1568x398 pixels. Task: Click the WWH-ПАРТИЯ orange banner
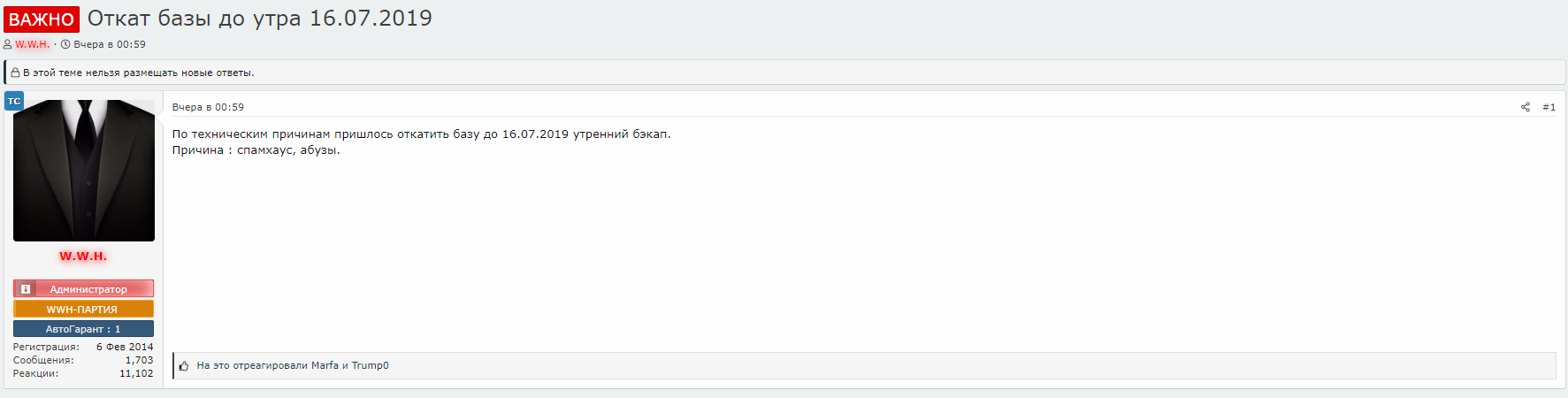pyautogui.click(x=83, y=310)
